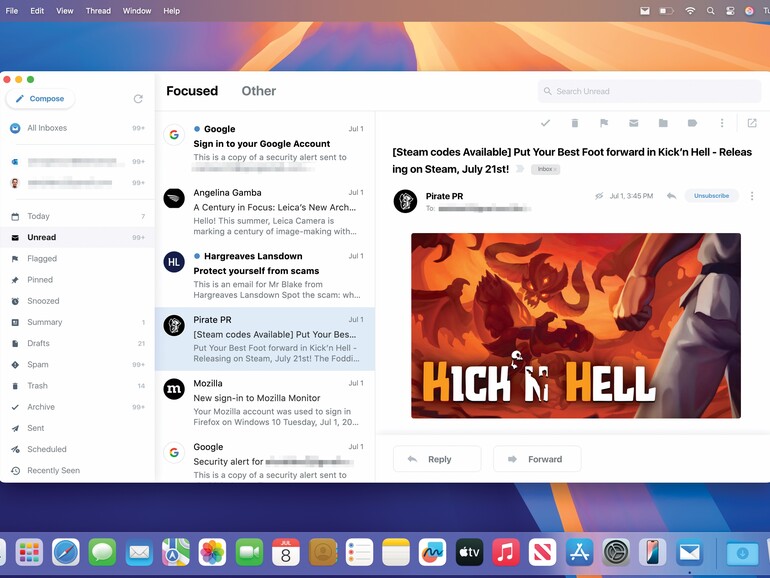
Task: Open Messages from the Dock
Action: click(102, 552)
